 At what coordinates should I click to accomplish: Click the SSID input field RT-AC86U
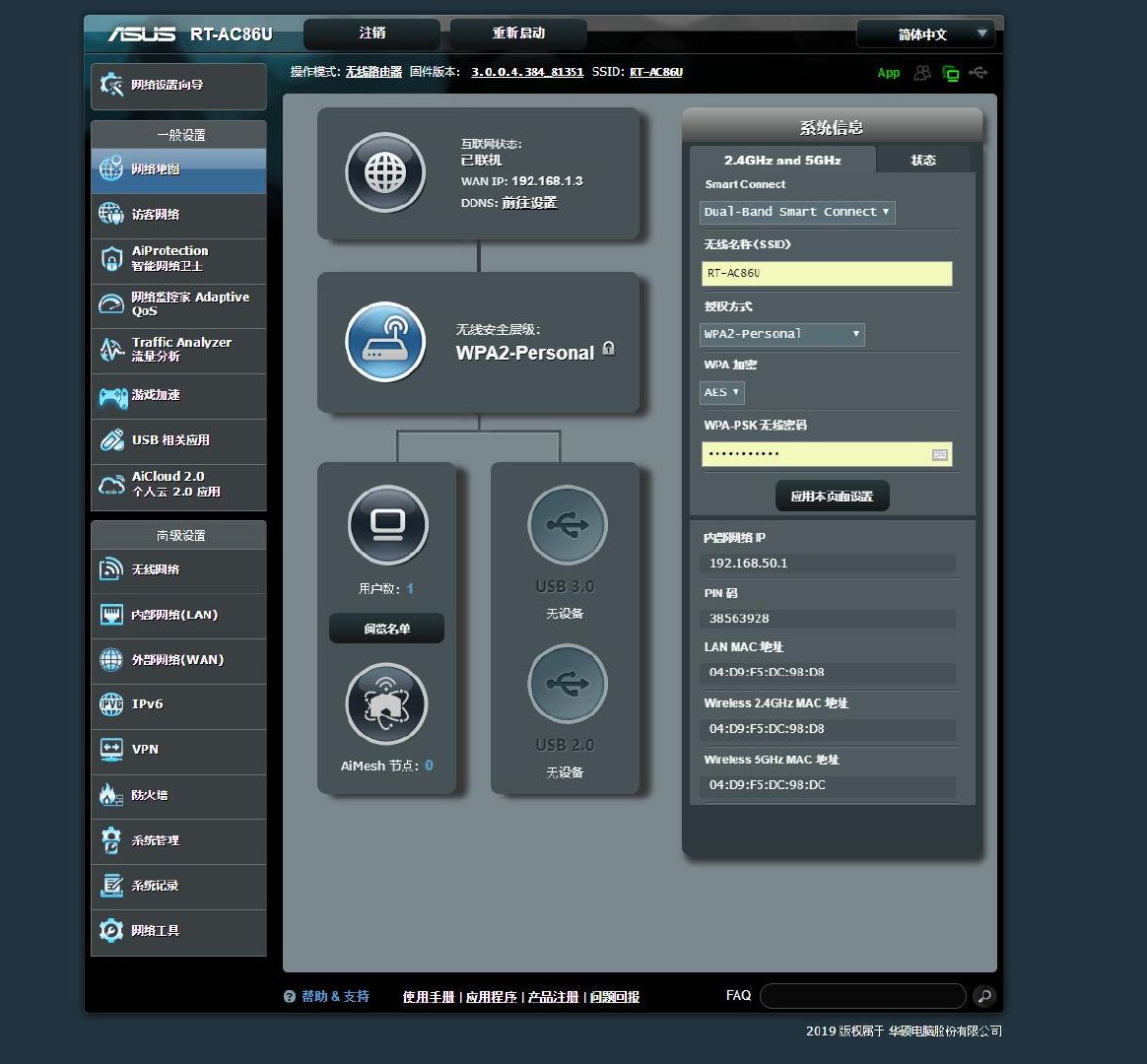click(827, 274)
